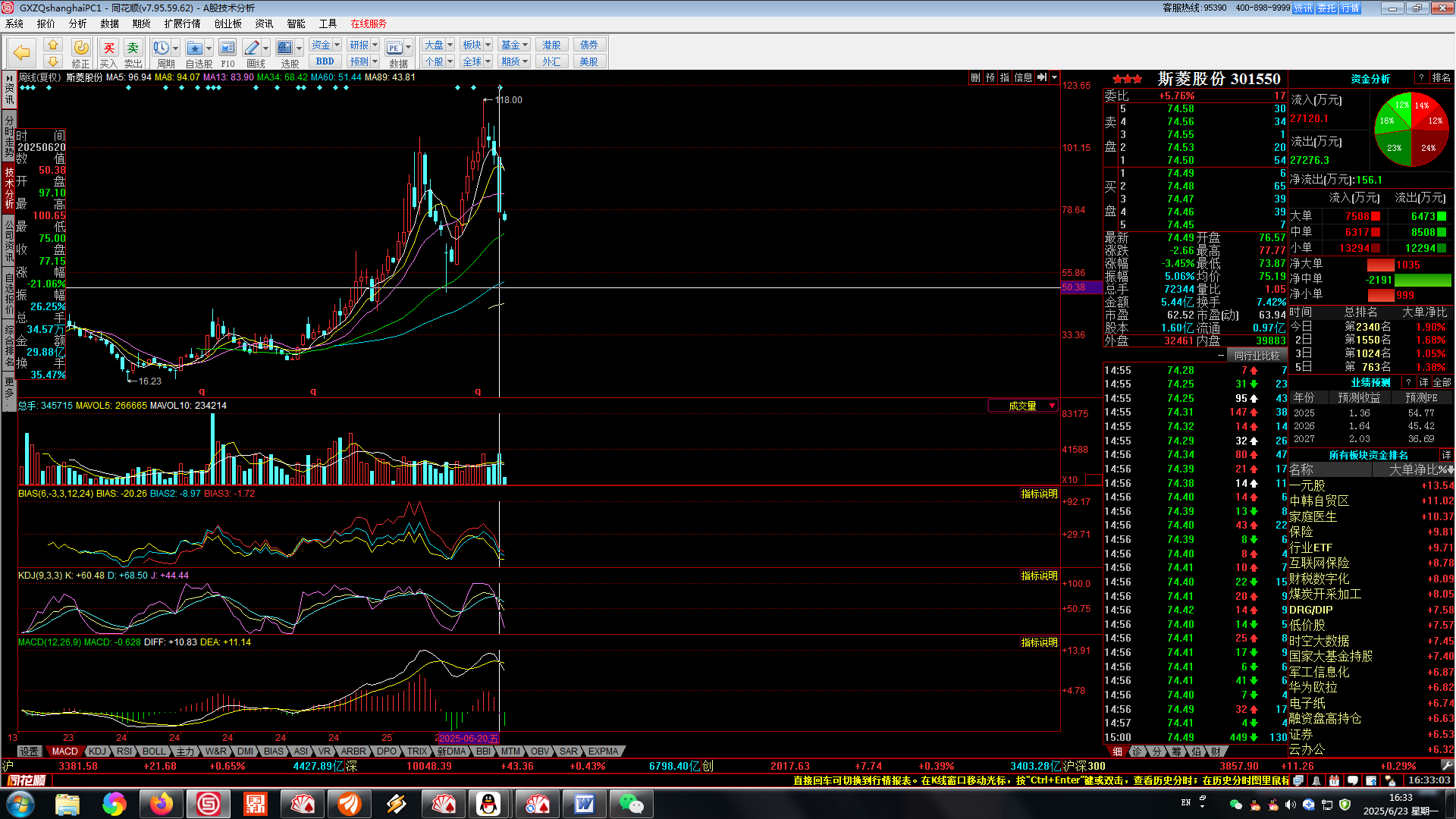The image size is (1456, 819).
Task: Click the down arrow navigation icon
Action: tap(52, 61)
